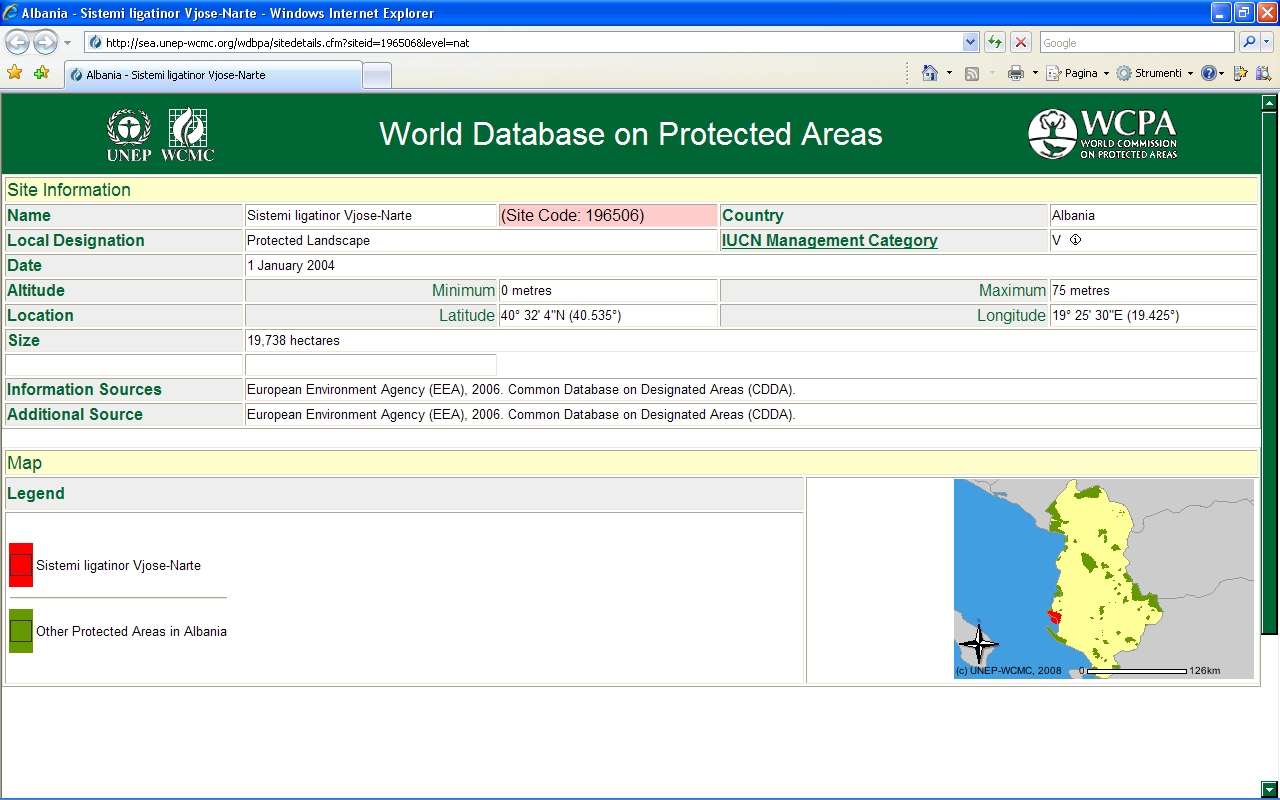Click the '0 metres' minimum altitude value
Image resolution: width=1280 pixels, height=800 pixels.
526,291
